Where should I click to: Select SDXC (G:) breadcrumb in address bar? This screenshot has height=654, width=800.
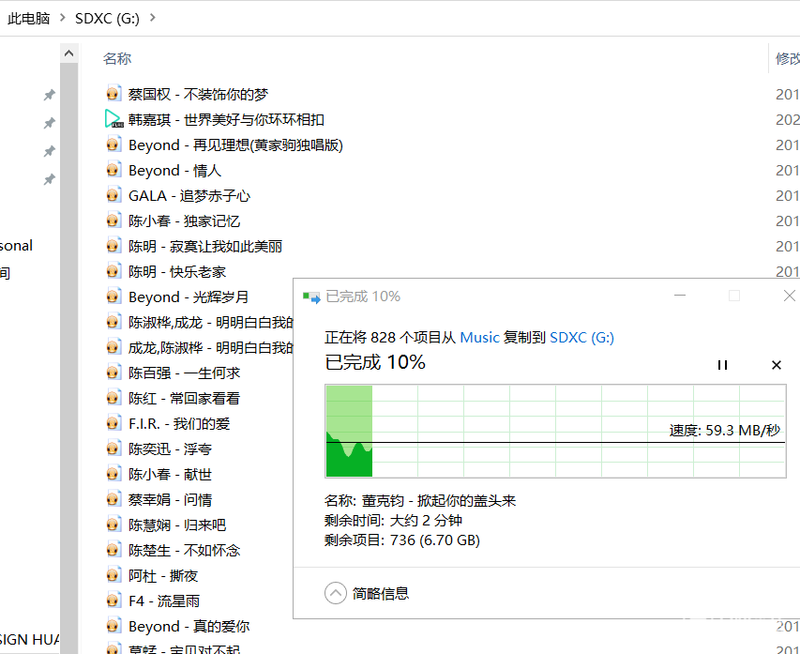click(x=107, y=18)
